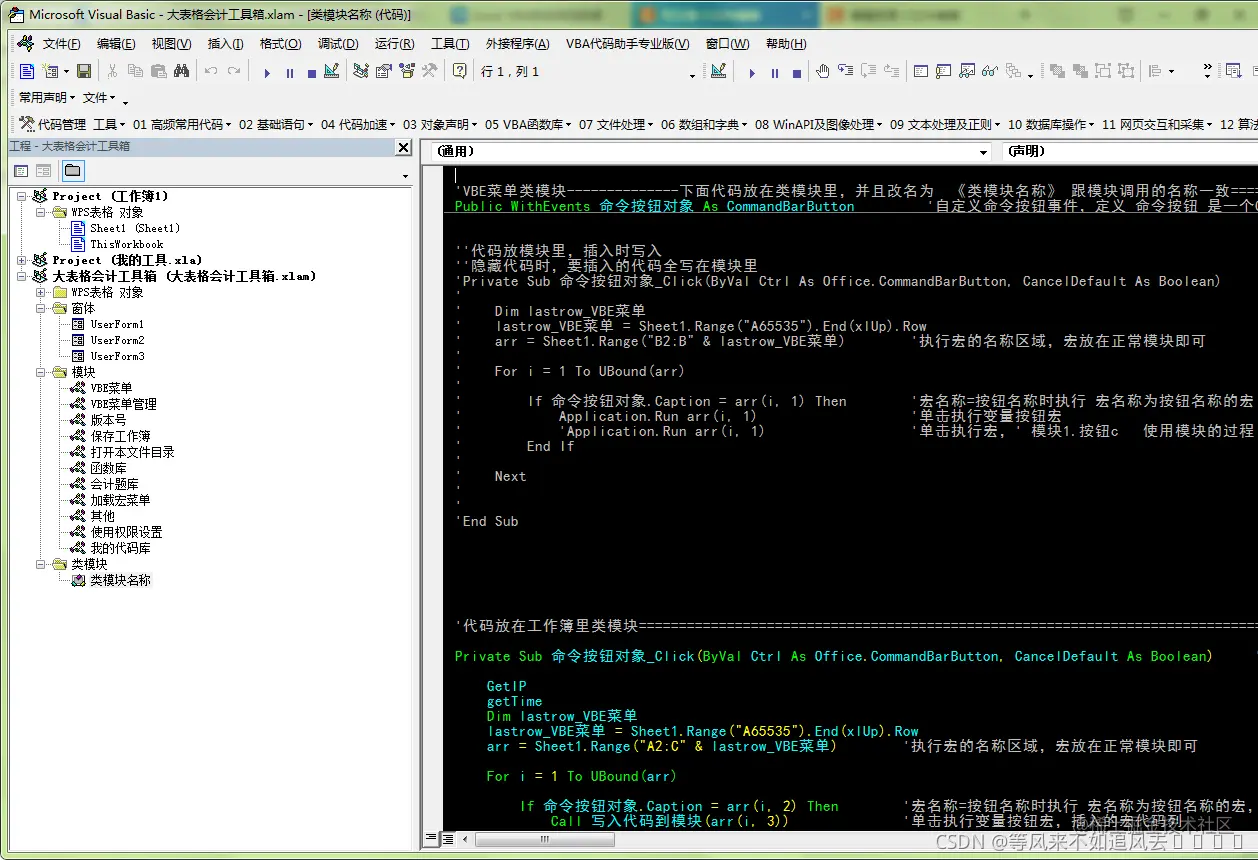1258x860 pixels.
Task: Open the Properties Window toolbar icon
Action: 384,71
